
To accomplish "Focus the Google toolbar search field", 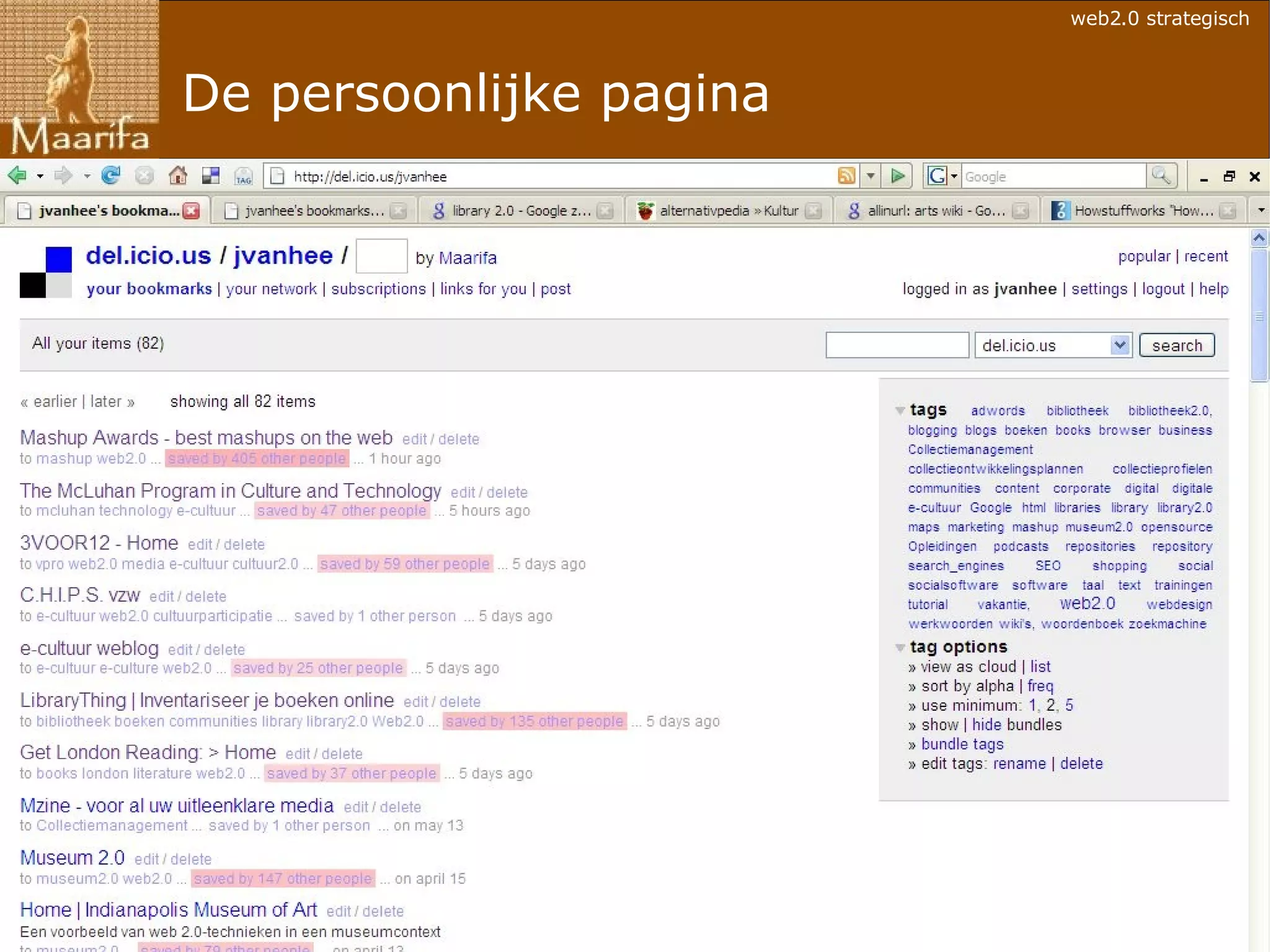I will 1054,176.
